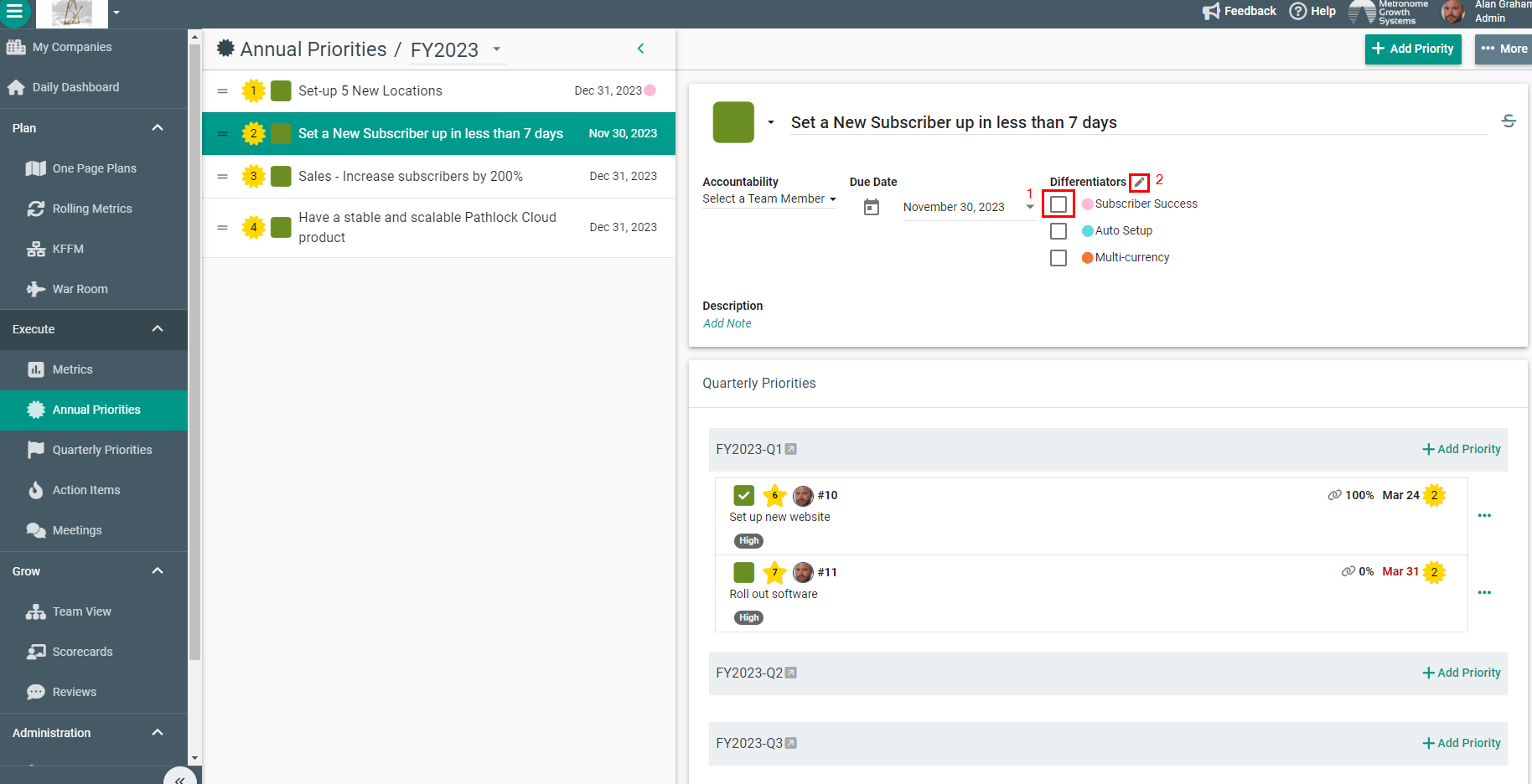
Task: Click the green Add Priority button
Action: click(1413, 49)
